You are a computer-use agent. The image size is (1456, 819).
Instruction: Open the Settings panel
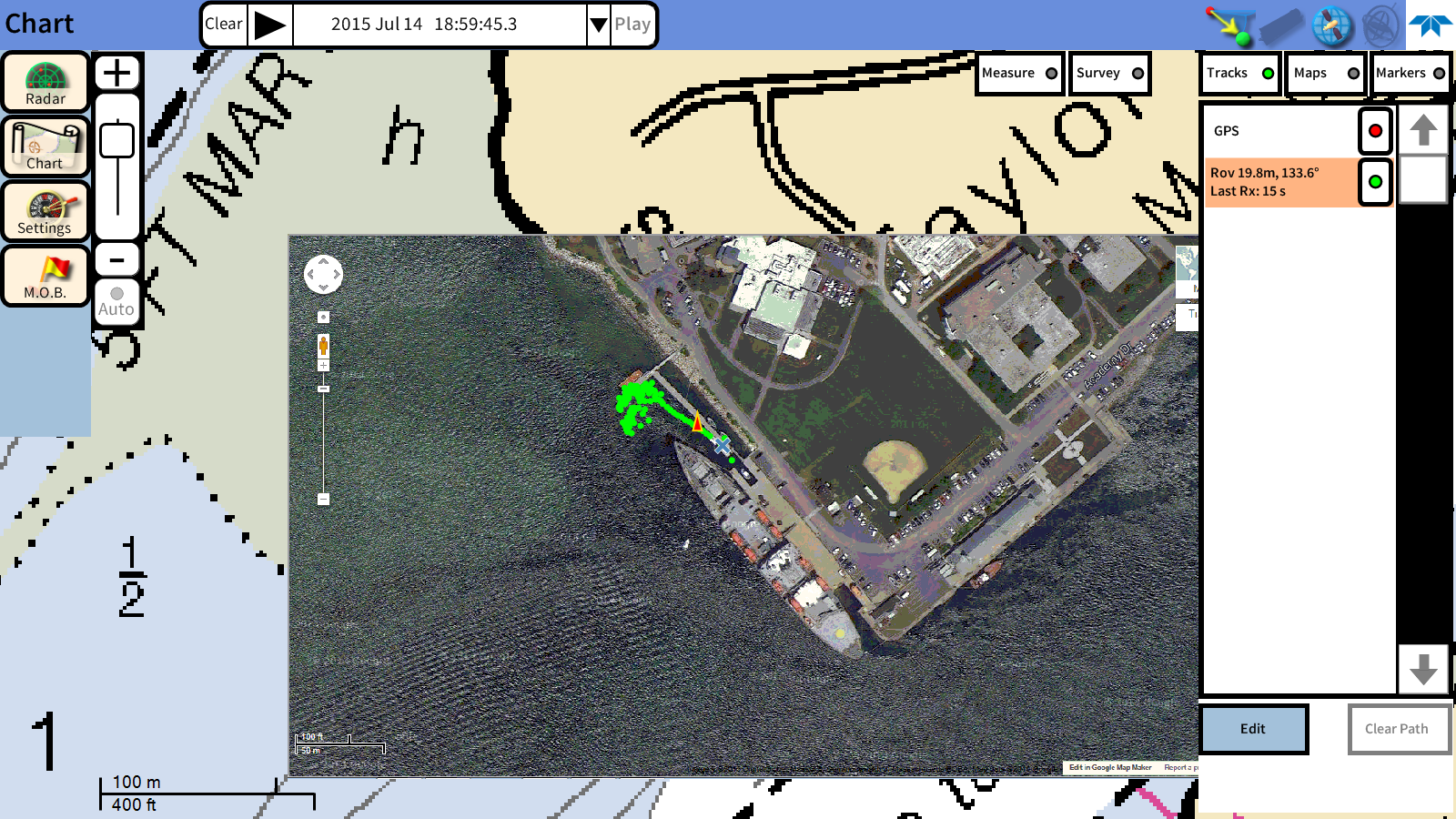point(45,212)
